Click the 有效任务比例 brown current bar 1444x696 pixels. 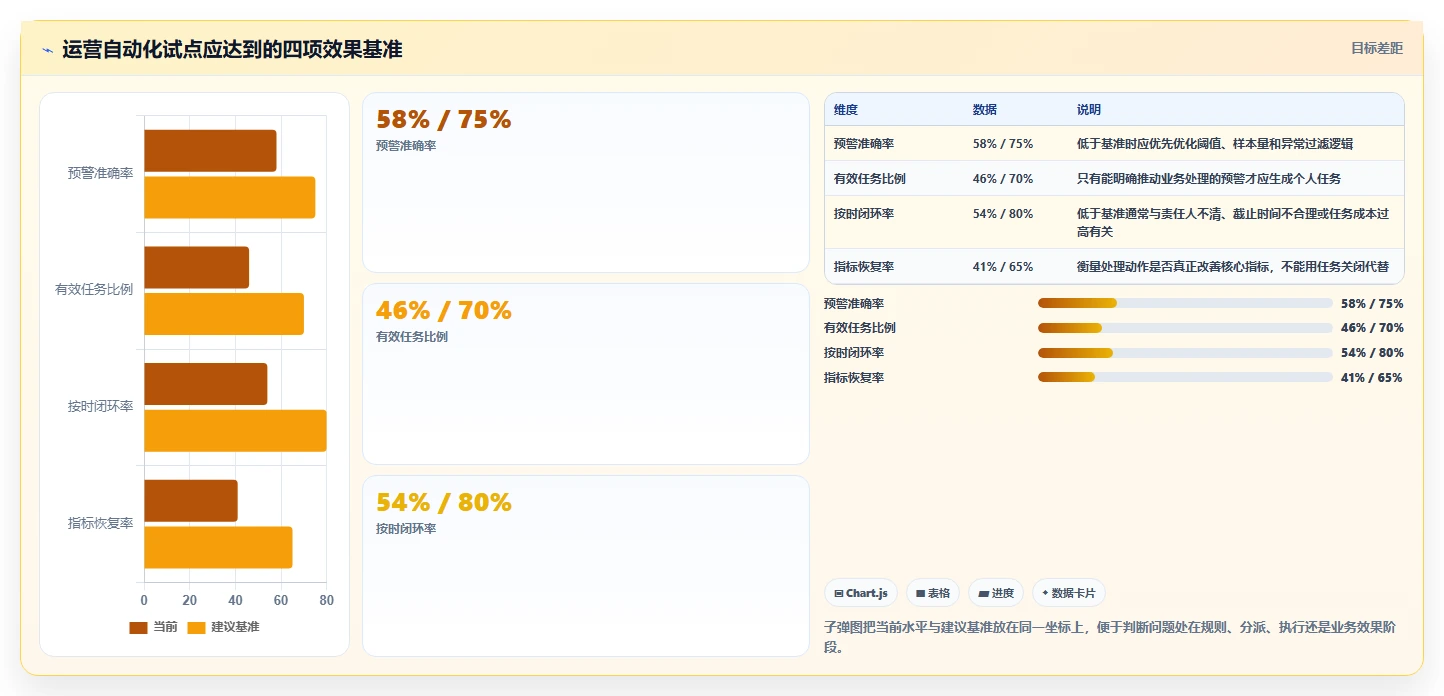[196, 267]
